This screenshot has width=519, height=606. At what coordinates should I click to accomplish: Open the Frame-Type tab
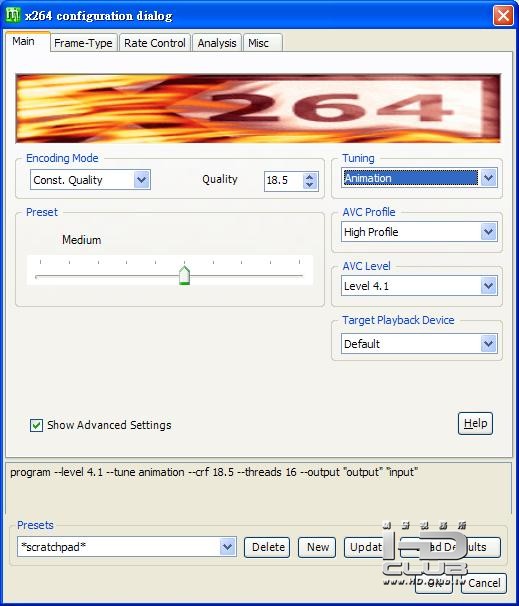(83, 43)
